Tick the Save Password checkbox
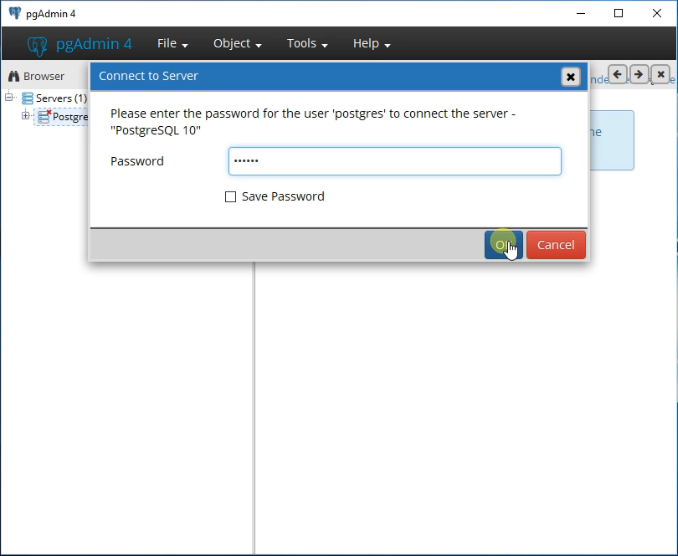 point(230,197)
